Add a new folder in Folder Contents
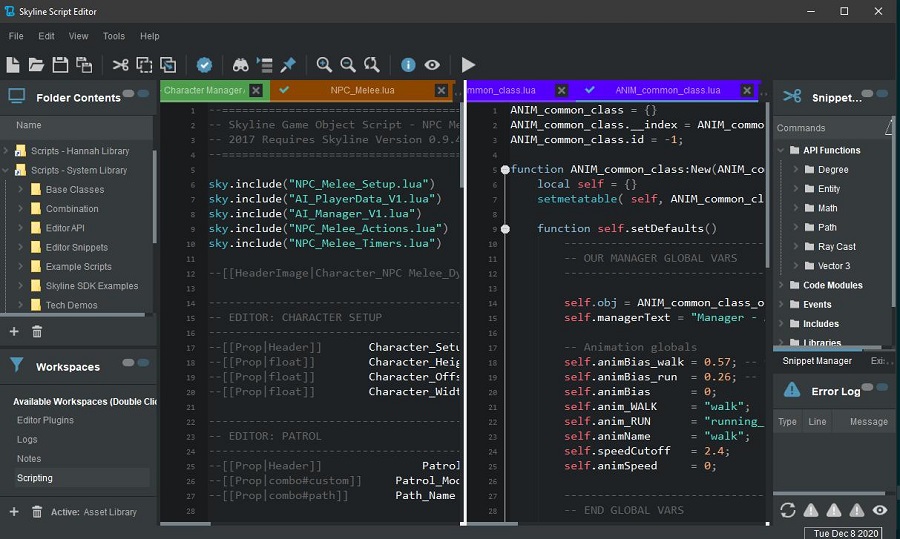This screenshot has height=539, width=900. click(x=14, y=331)
